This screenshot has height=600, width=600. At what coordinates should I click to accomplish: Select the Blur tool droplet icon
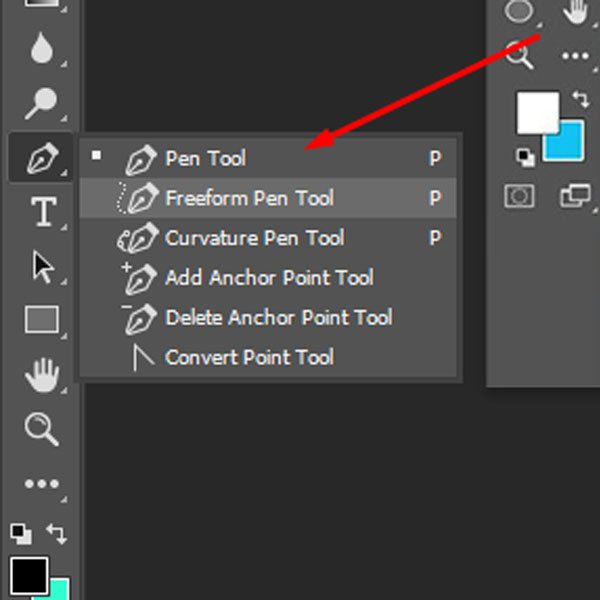point(41,49)
